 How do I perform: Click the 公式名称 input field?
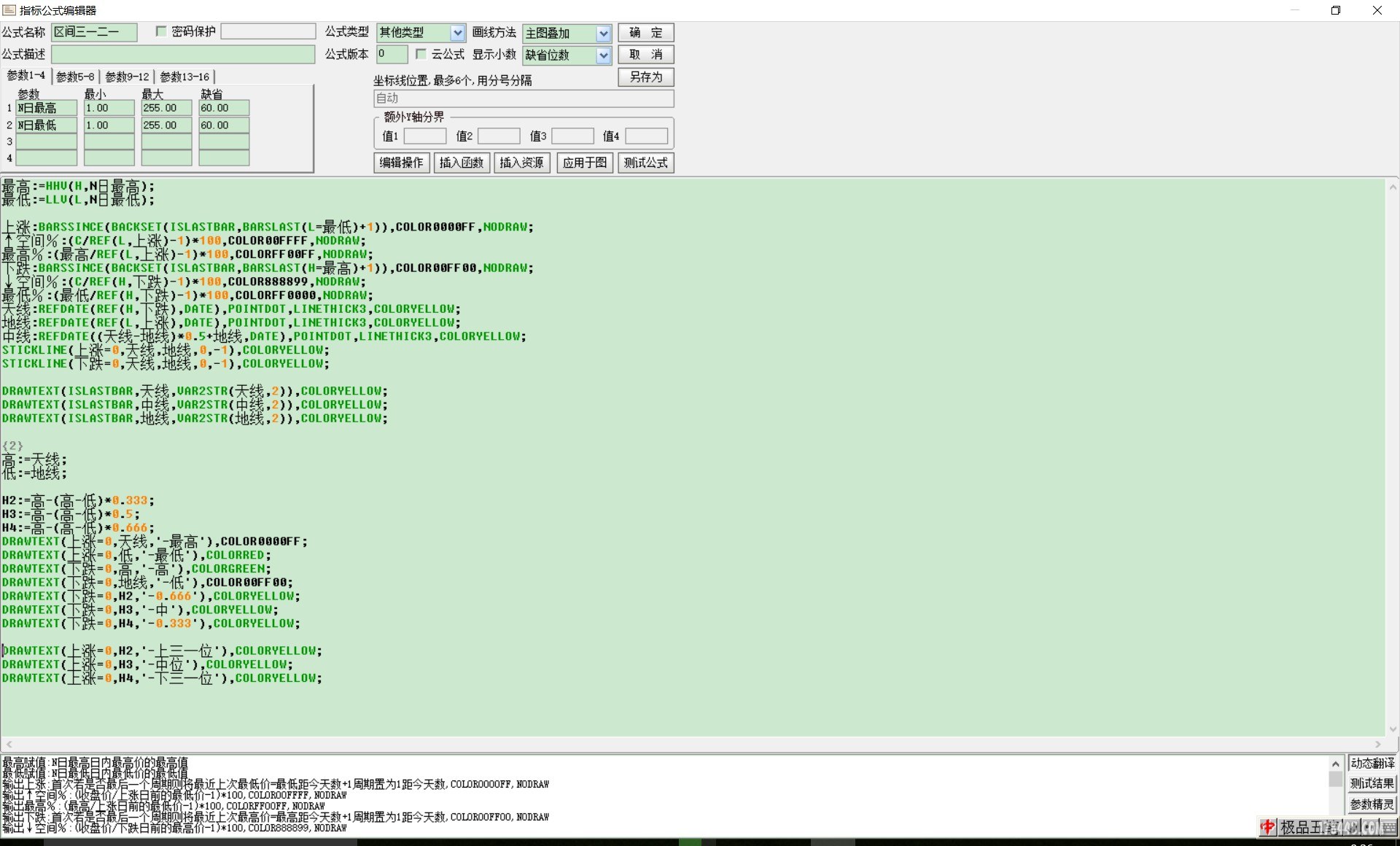(94, 32)
